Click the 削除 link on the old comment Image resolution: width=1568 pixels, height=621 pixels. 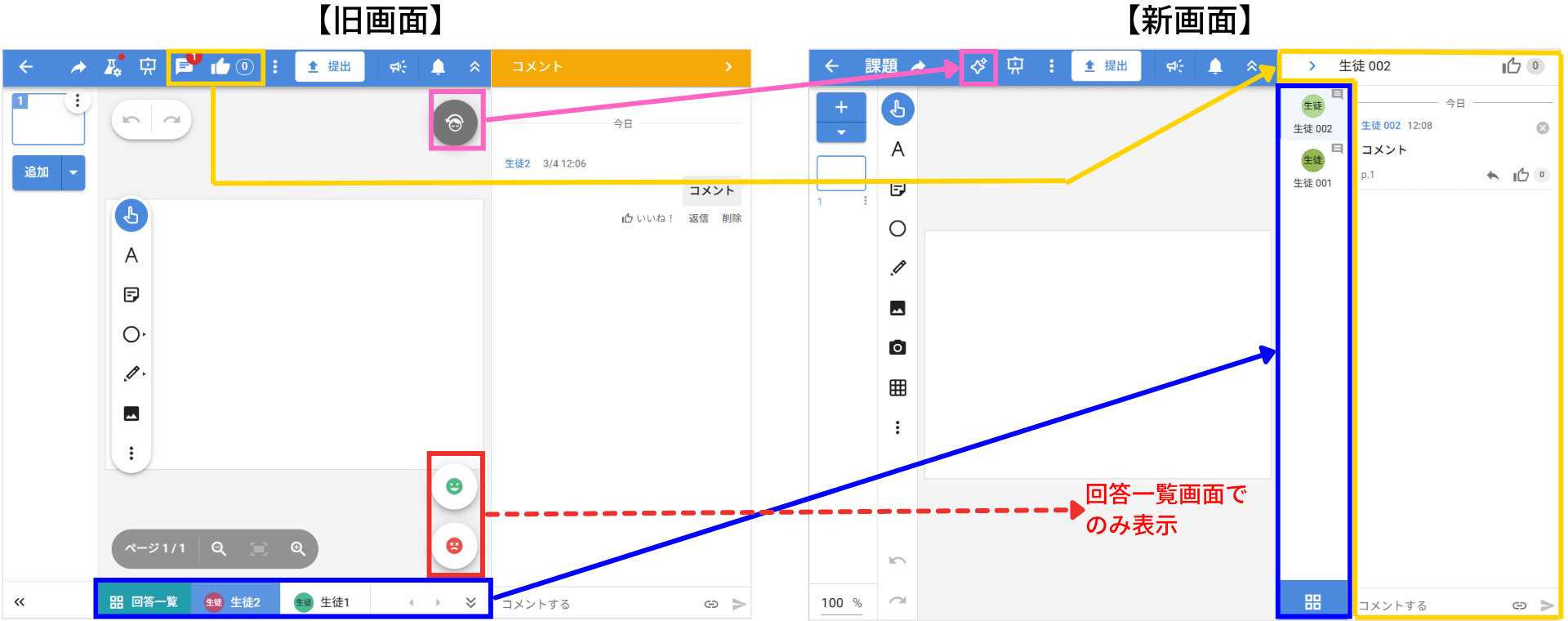point(732,218)
